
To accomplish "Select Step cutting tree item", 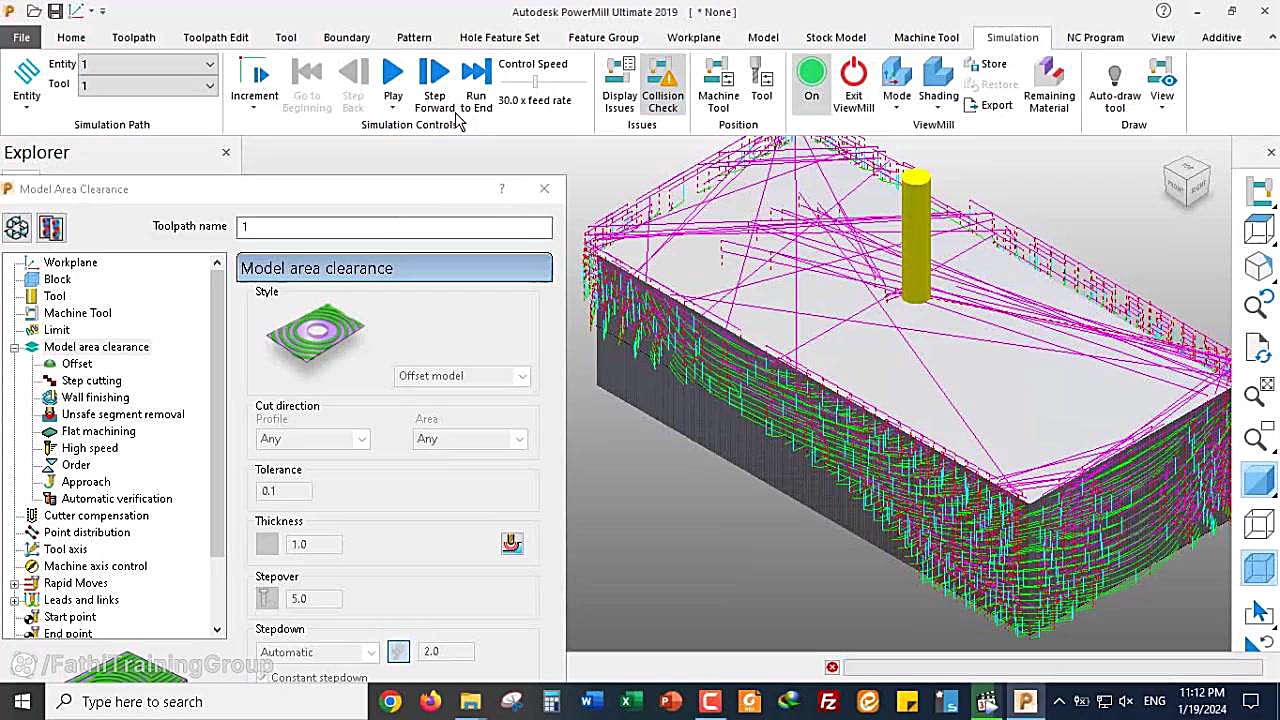I will (x=91, y=381).
